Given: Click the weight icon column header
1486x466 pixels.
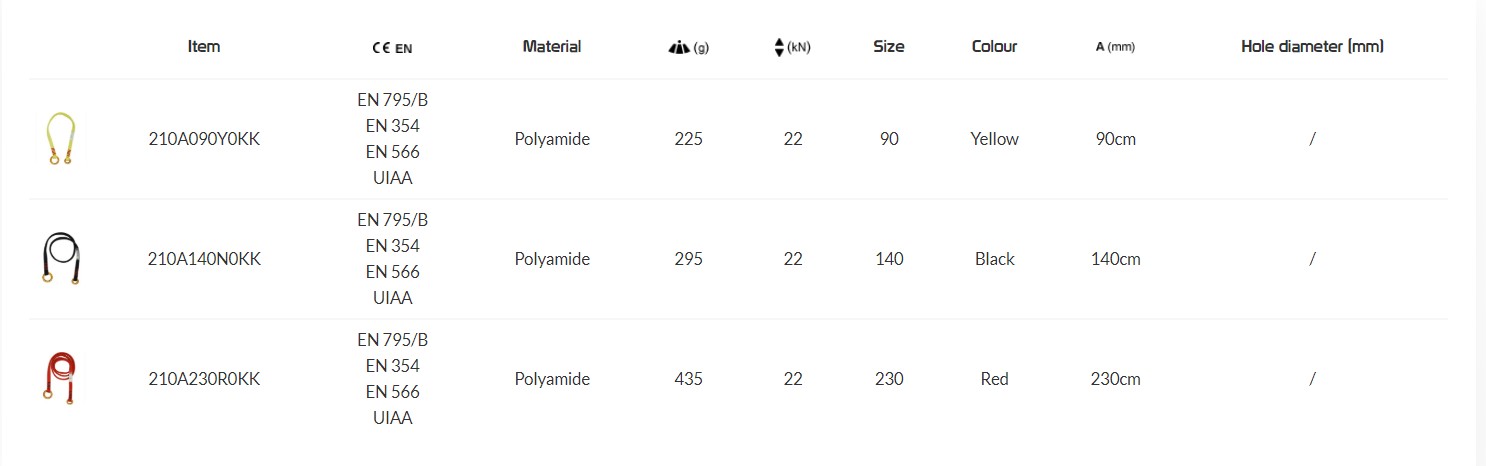Looking at the screenshot, I should [x=679, y=47].
